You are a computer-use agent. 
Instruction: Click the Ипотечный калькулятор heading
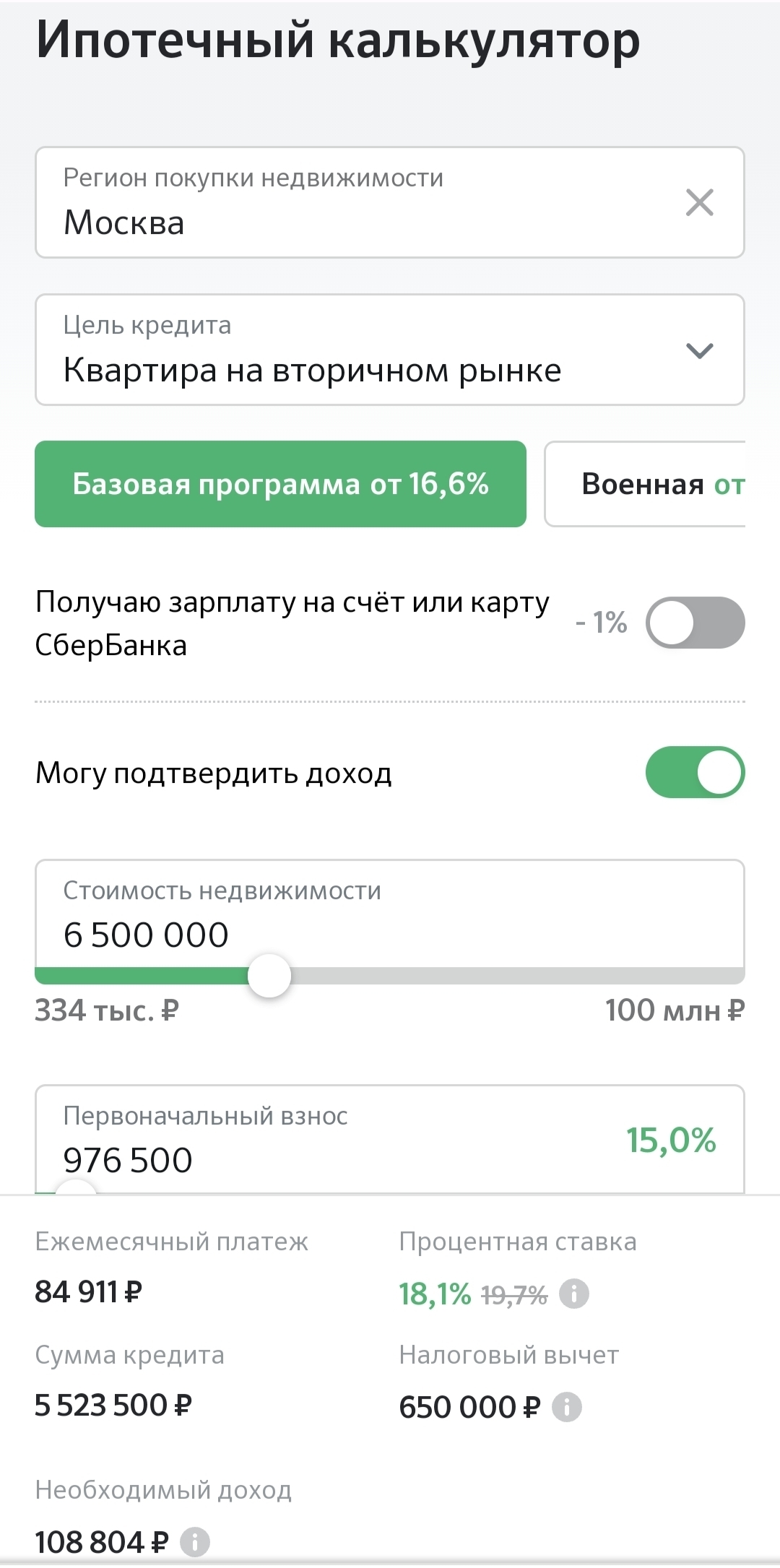(338, 40)
